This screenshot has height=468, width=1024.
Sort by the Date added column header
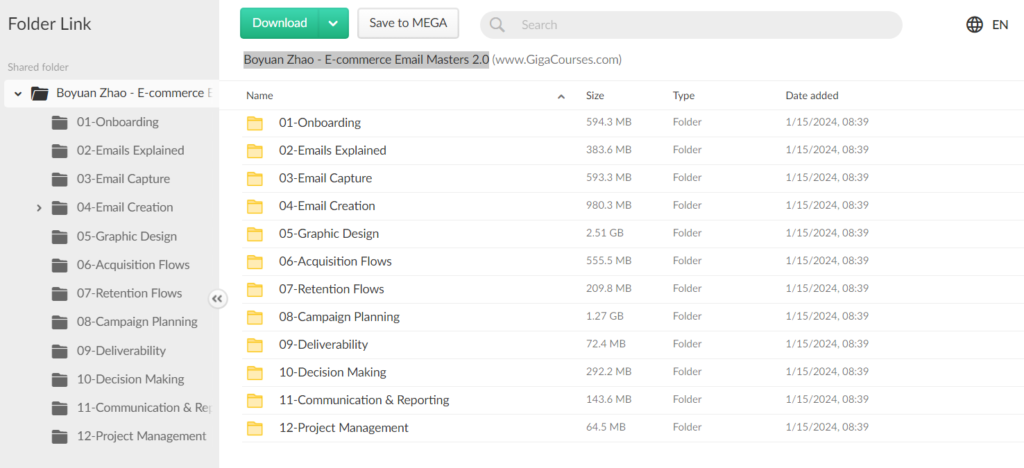coord(812,95)
